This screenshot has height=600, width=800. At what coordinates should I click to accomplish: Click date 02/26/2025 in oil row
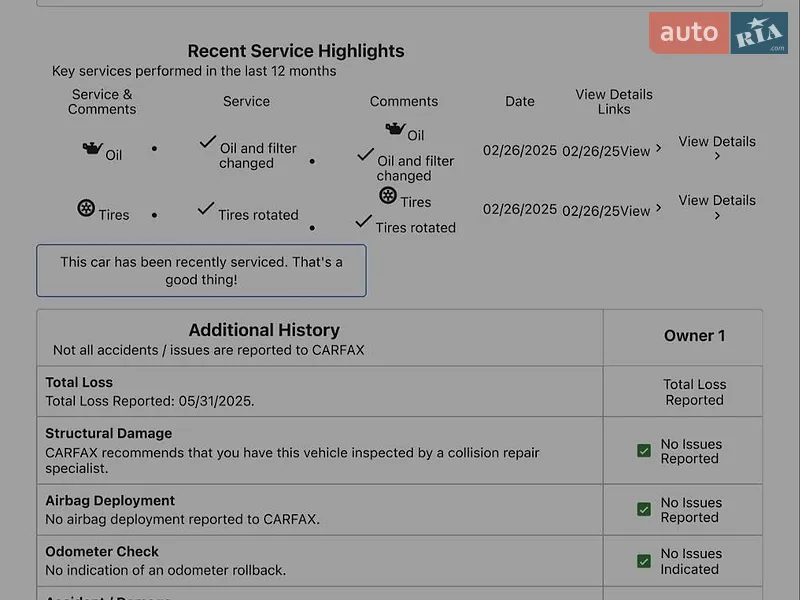pyautogui.click(x=520, y=151)
